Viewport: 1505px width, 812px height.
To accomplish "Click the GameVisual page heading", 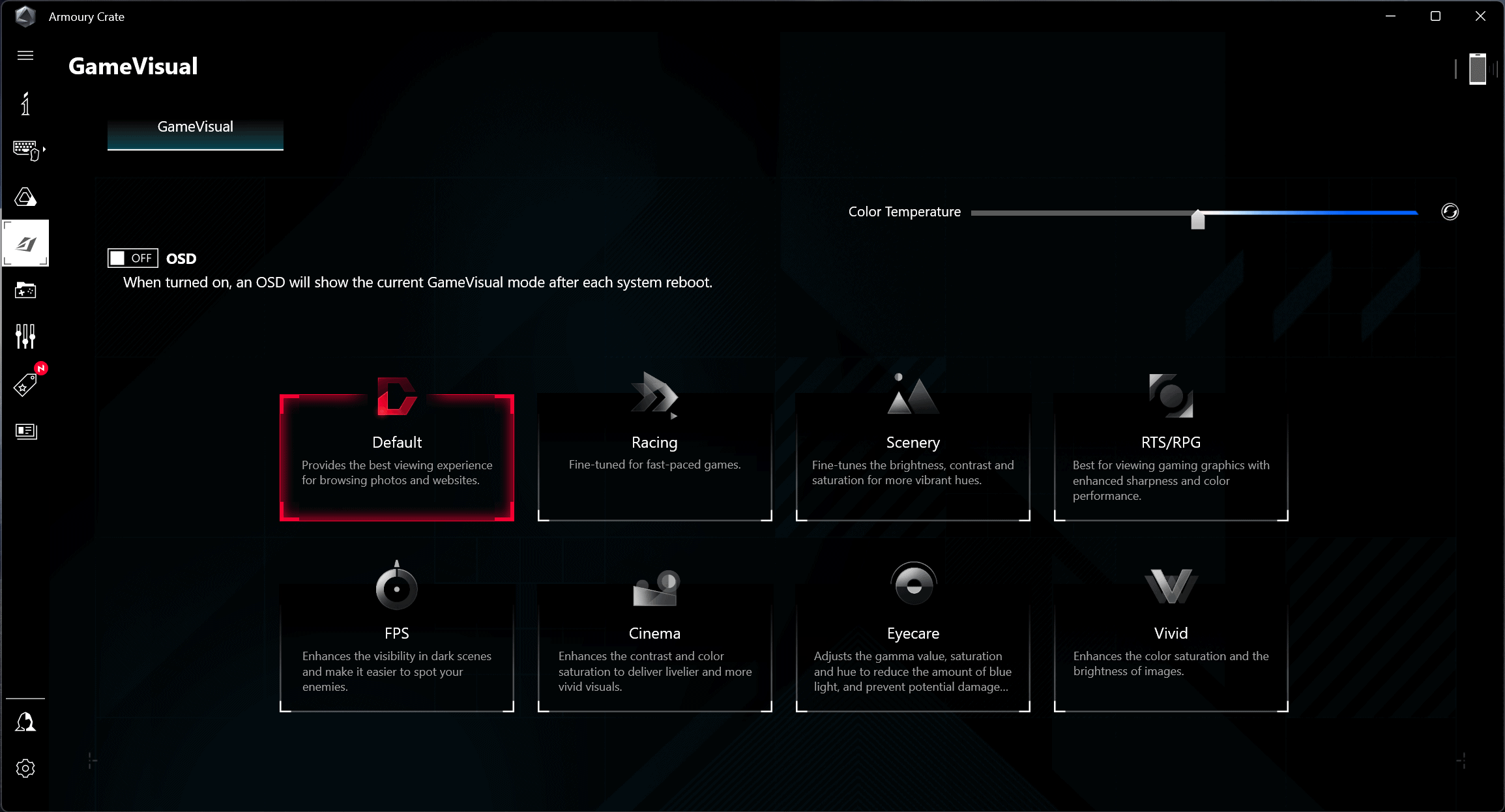I will (x=133, y=66).
